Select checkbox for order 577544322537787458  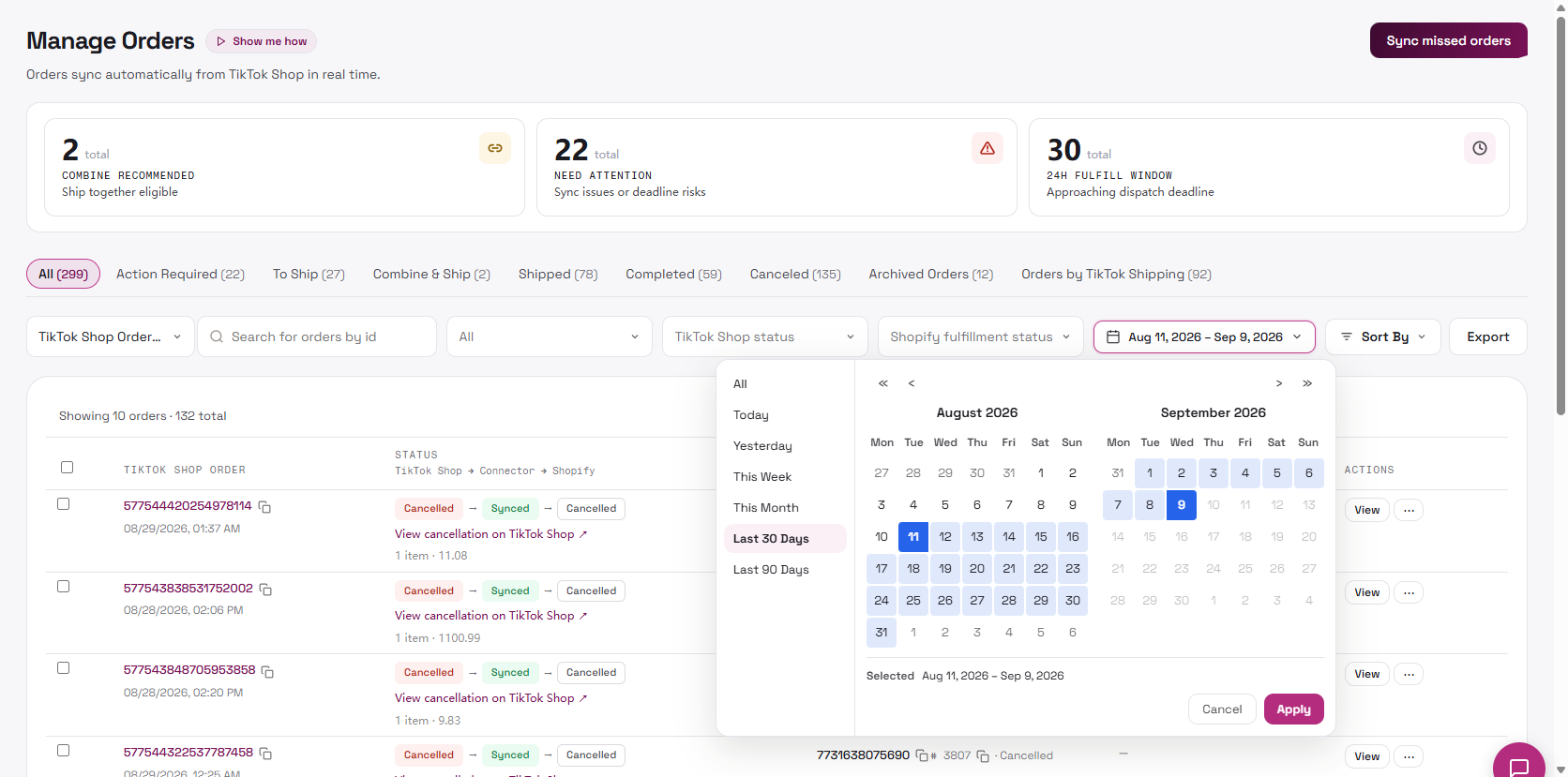pyautogui.click(x=64, y=750)
